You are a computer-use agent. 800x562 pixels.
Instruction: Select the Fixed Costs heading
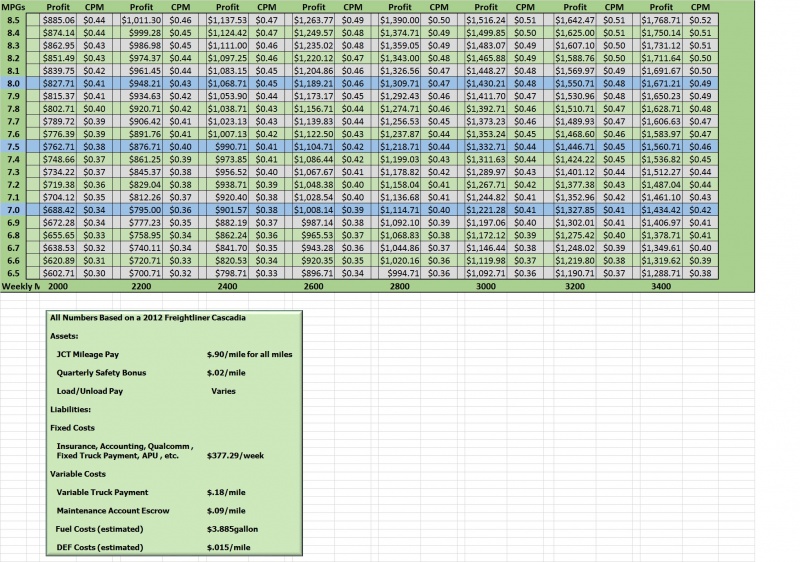(x=72, y=427)
